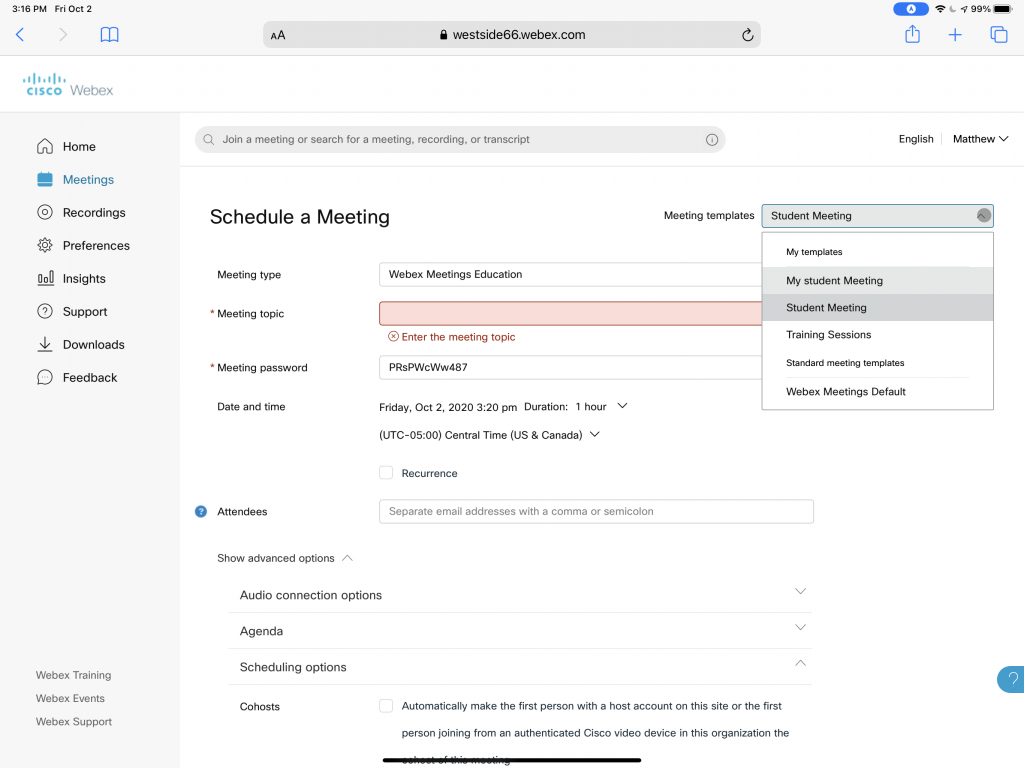Expand the Agenda section
This screenshot has height=768, width=1024.
520,631
